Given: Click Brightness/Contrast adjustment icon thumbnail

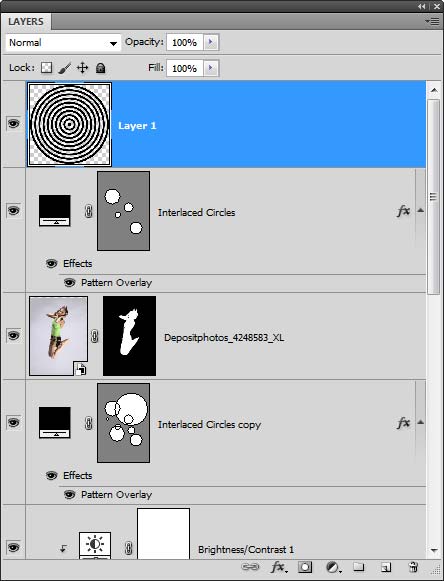Looking at the screenshot, I should pos(95,545).
